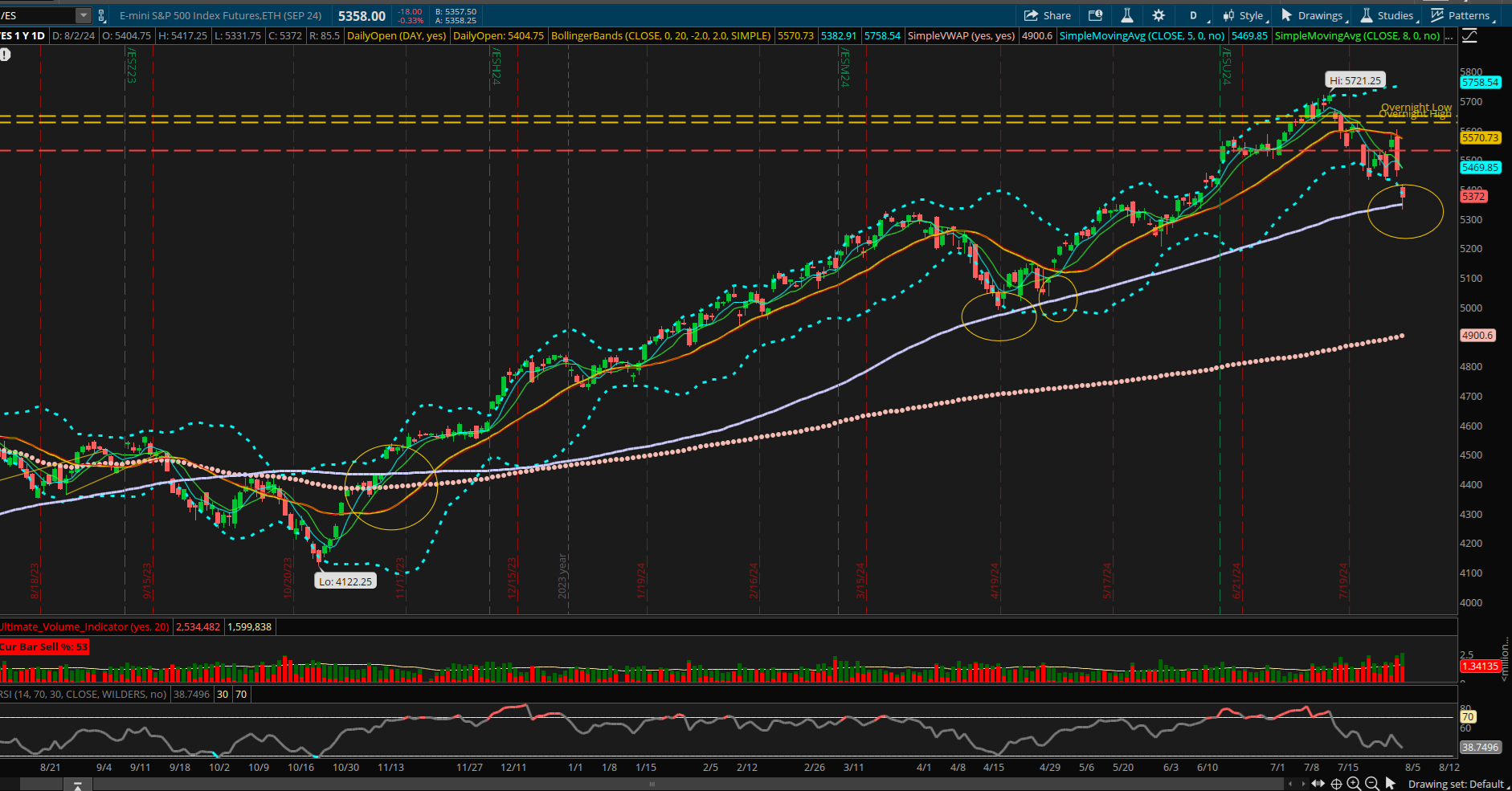Image resolution: width=1512 pixels, height=791 pixels.
Task: Open the Style menu
Action: (1244, 15)
